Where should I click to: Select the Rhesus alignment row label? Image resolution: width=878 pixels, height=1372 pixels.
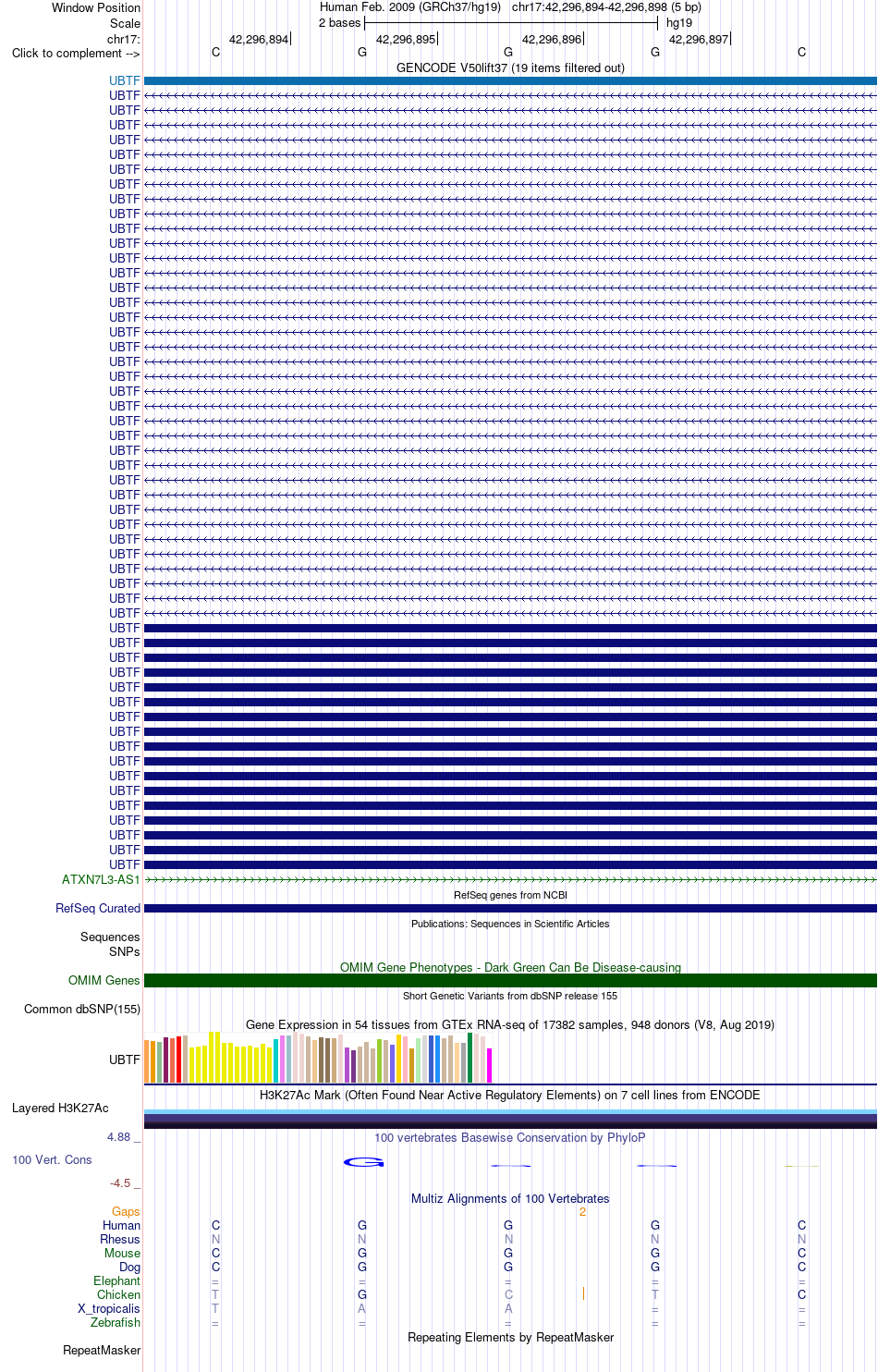(x=120, y=1239)
